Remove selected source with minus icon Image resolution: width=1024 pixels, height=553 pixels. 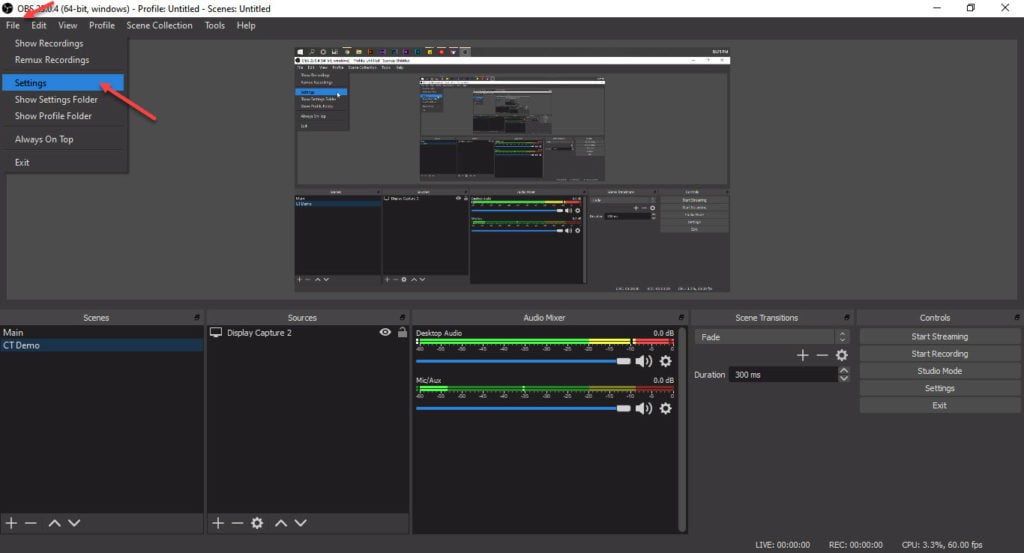[x=237, y=523]
